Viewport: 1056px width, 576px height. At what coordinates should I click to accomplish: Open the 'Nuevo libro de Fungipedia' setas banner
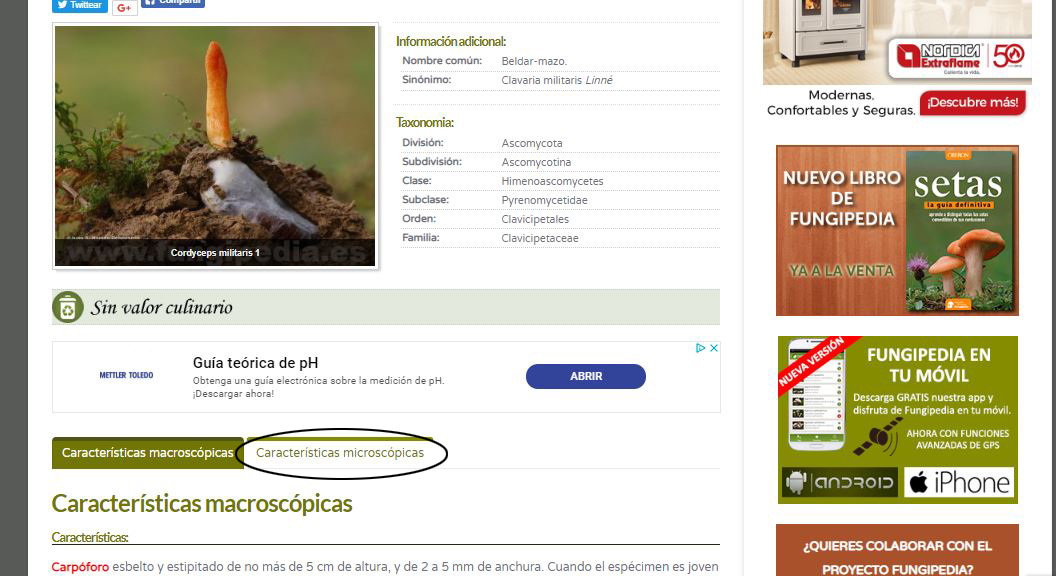pyautogui.click(x=897, y=231)
